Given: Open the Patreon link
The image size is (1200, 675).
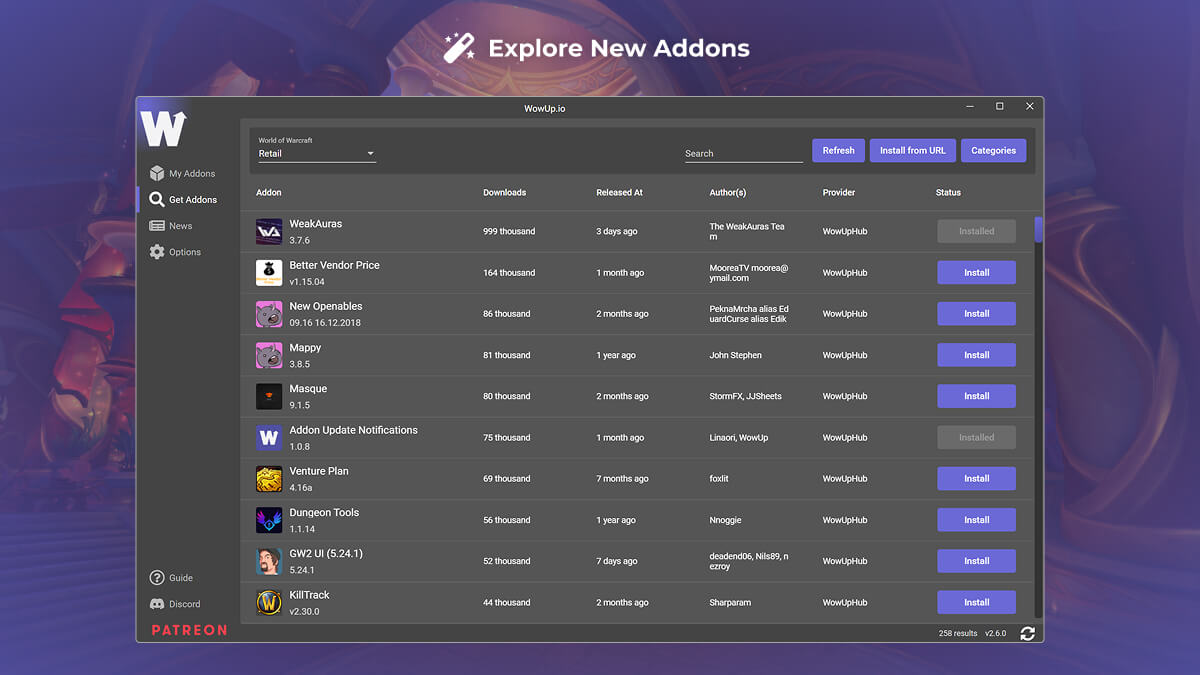Looking at the screenshot, I should point(189,630).
